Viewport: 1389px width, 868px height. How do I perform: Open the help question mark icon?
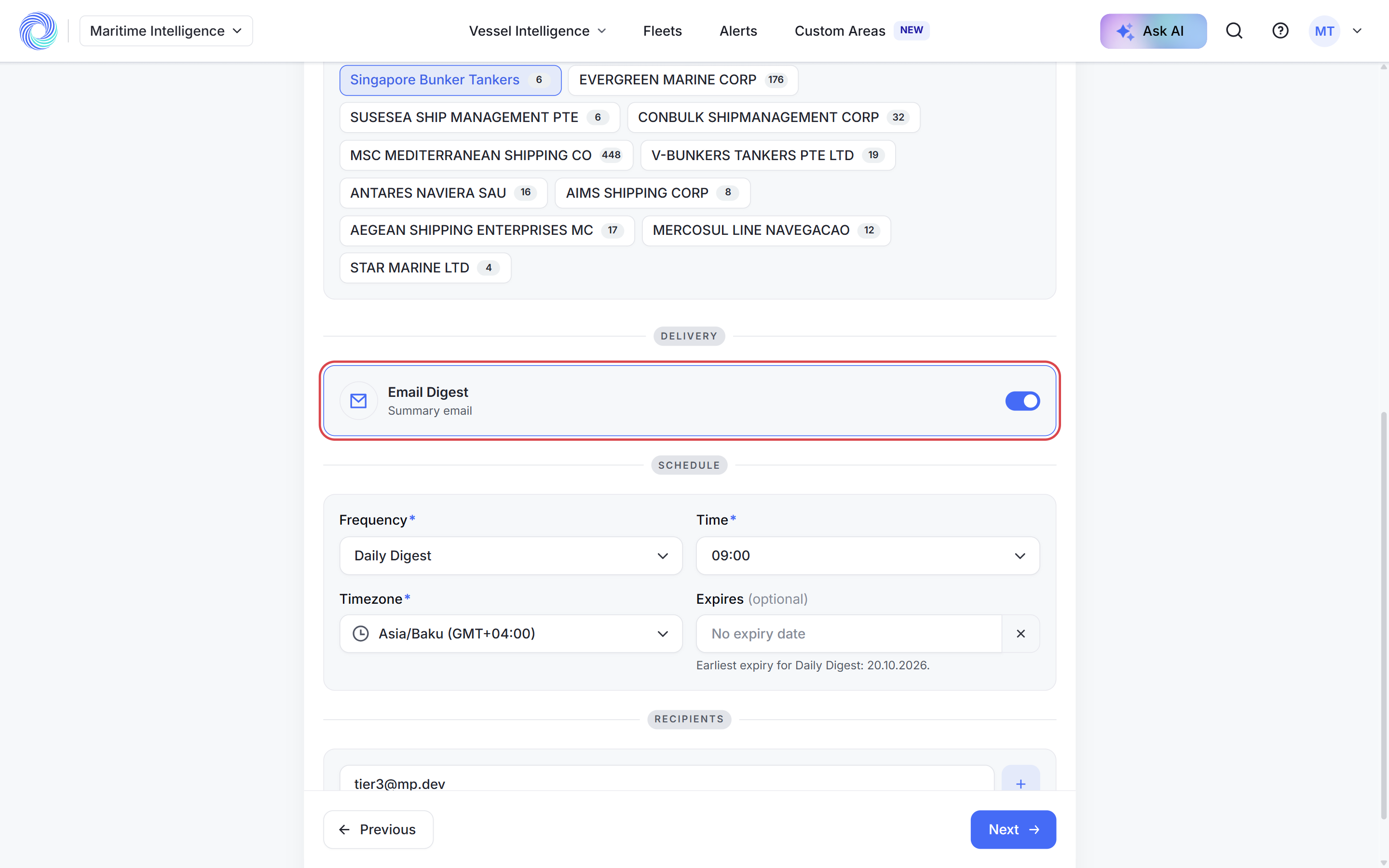[1280, 31]
